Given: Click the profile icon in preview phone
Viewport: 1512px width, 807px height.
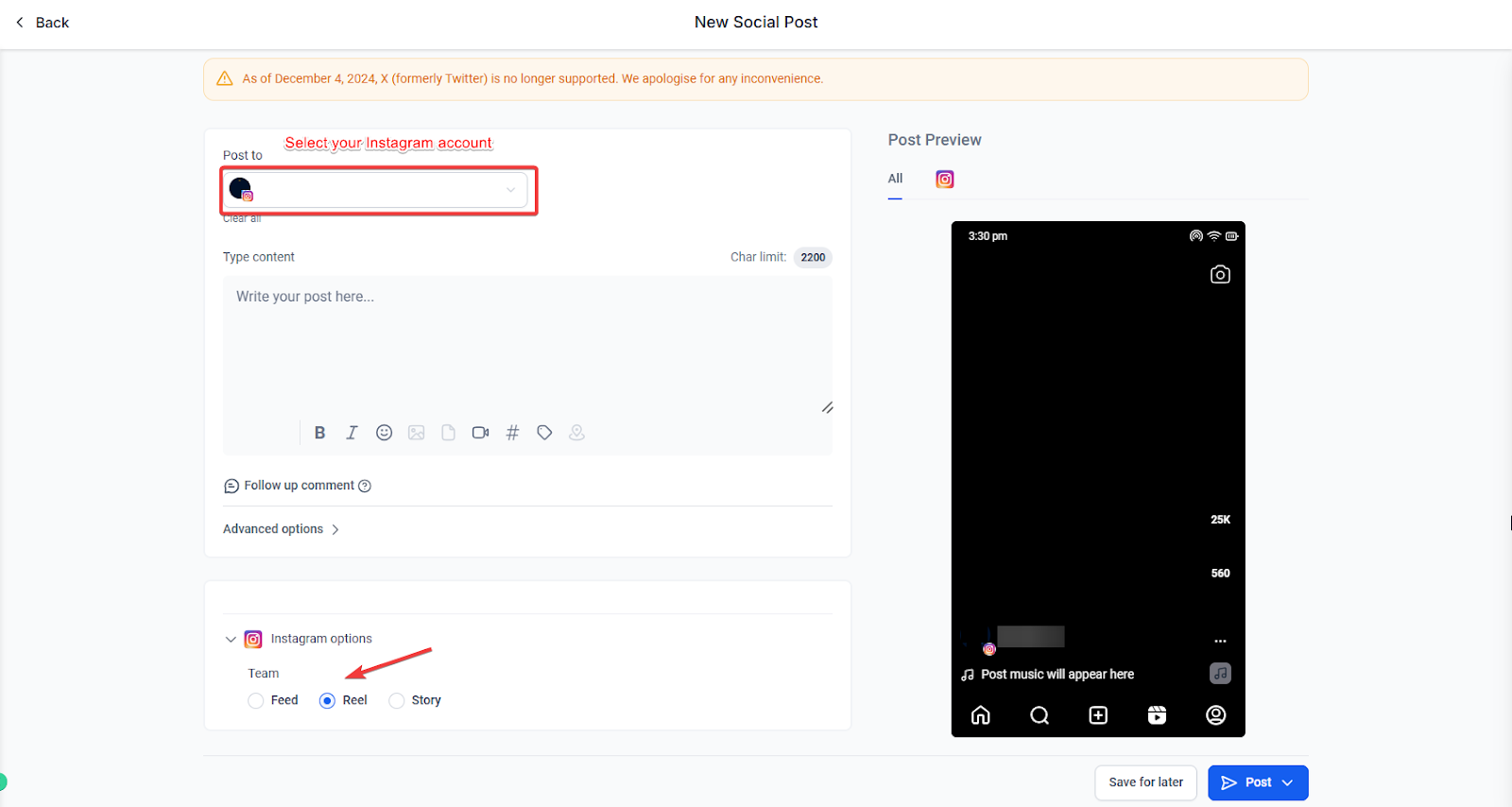Looking at the screenshot, I should coord(1216,715).
